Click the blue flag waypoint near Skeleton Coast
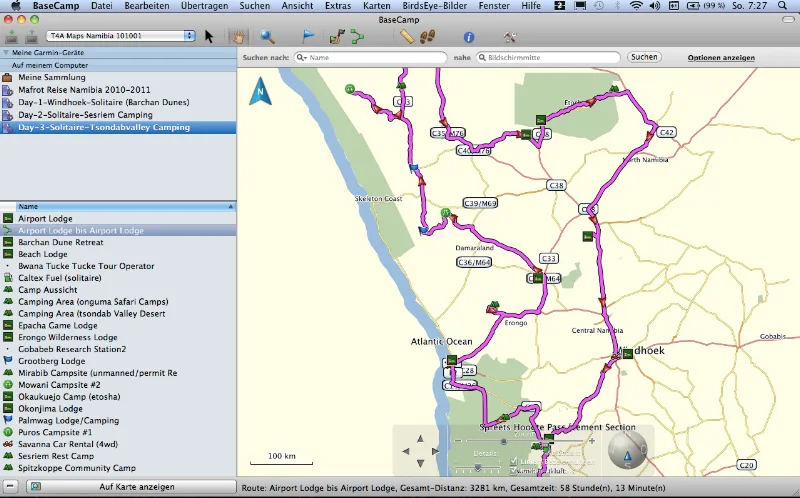800x498 pixels. click(x=414, y=167)
